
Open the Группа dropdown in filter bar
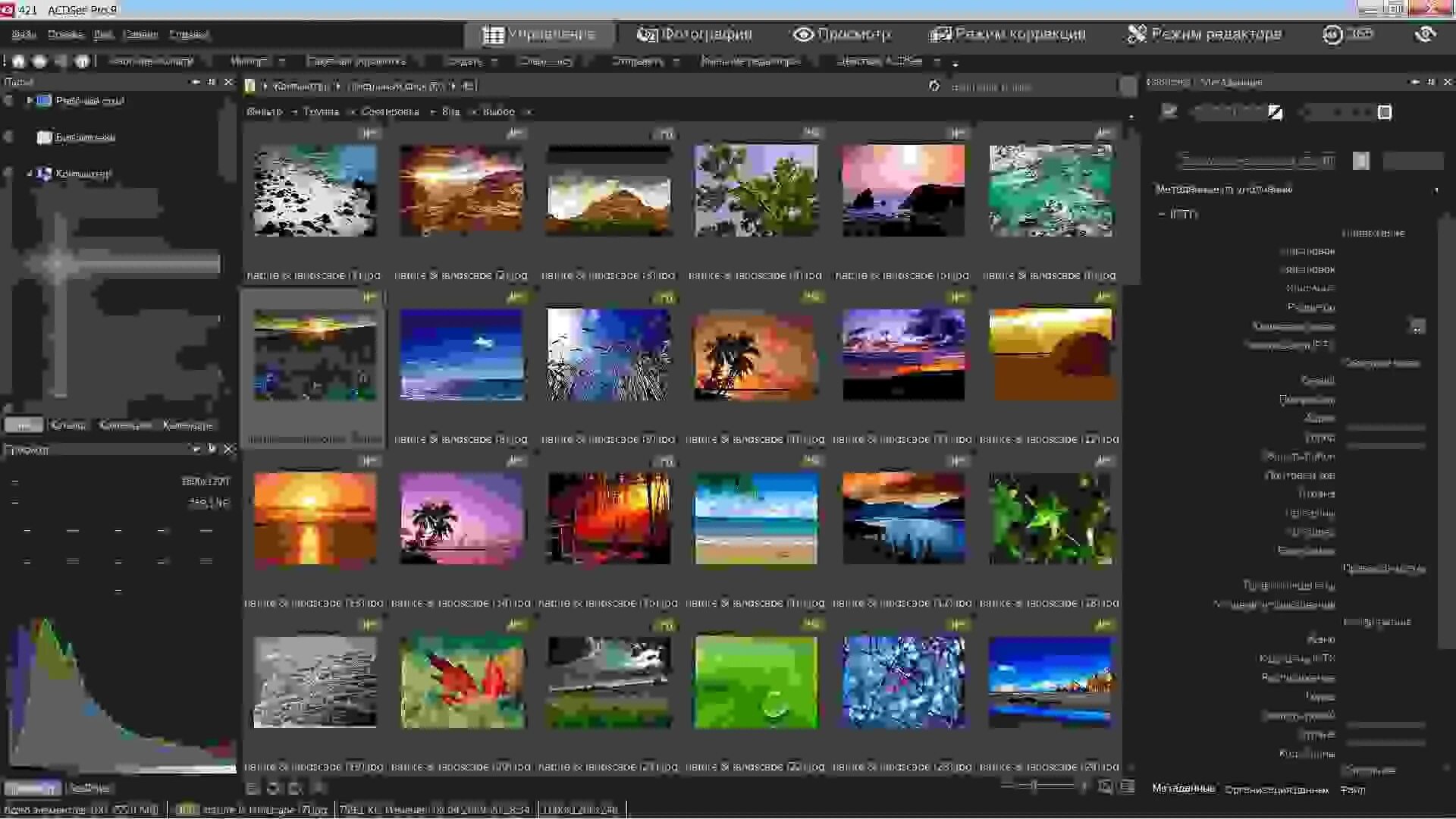321,111
